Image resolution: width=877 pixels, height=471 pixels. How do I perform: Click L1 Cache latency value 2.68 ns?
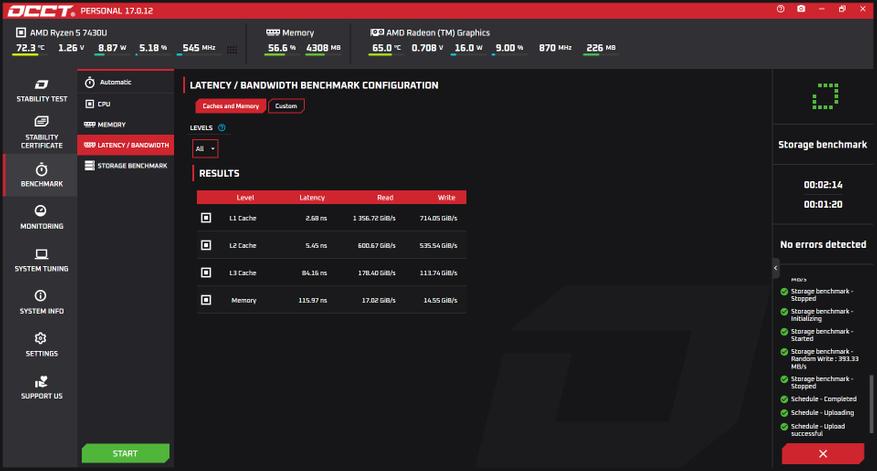point(316,218)
